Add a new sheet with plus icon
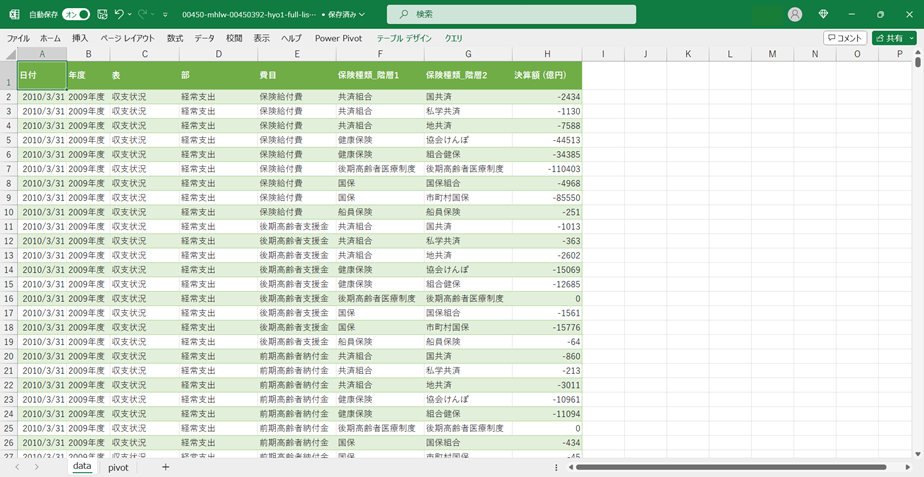Screen dimensions: 924x477 (165, 467)
